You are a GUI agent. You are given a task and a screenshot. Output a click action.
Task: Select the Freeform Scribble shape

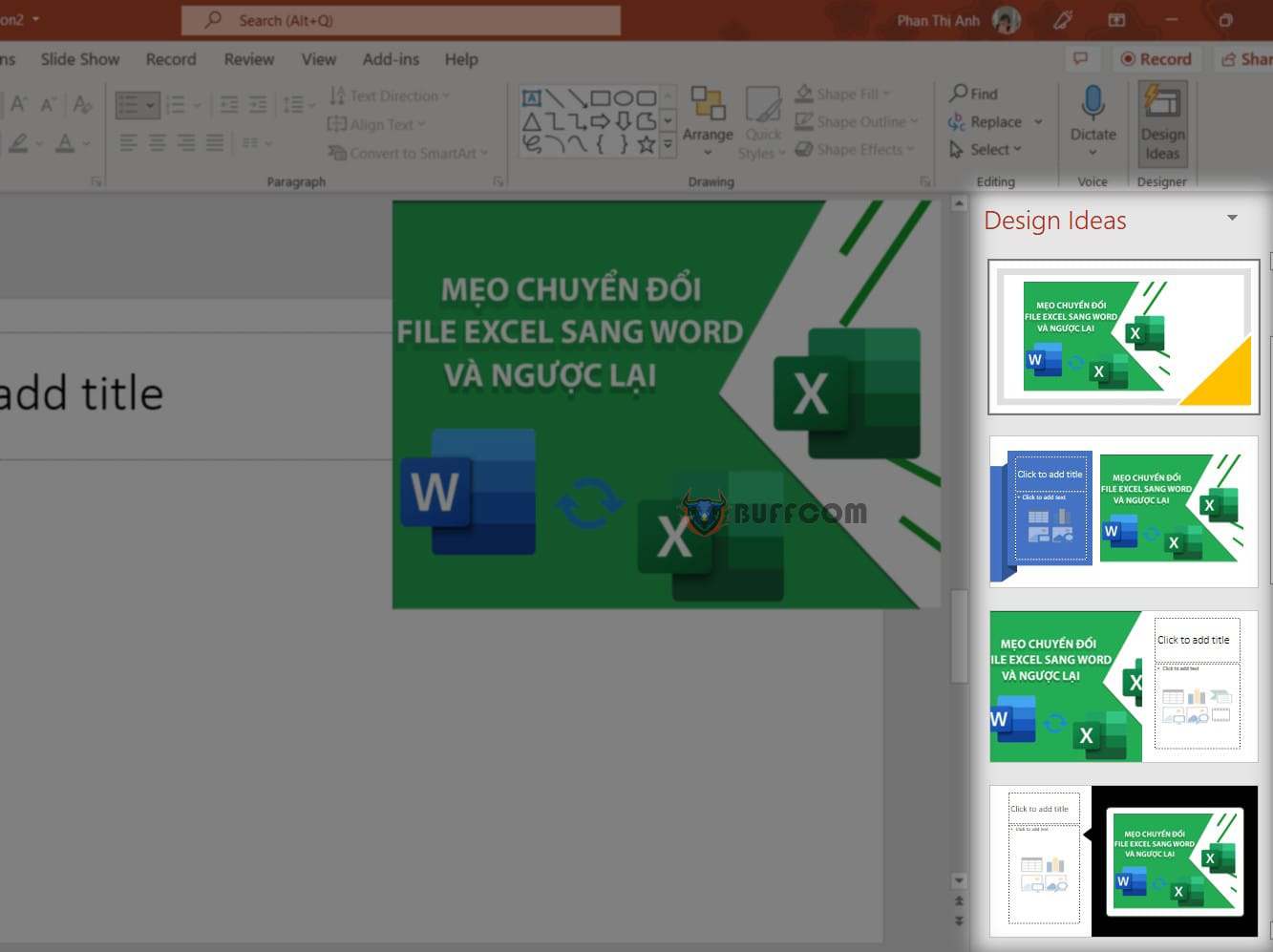pyautogui.click(x=532, y=144)
